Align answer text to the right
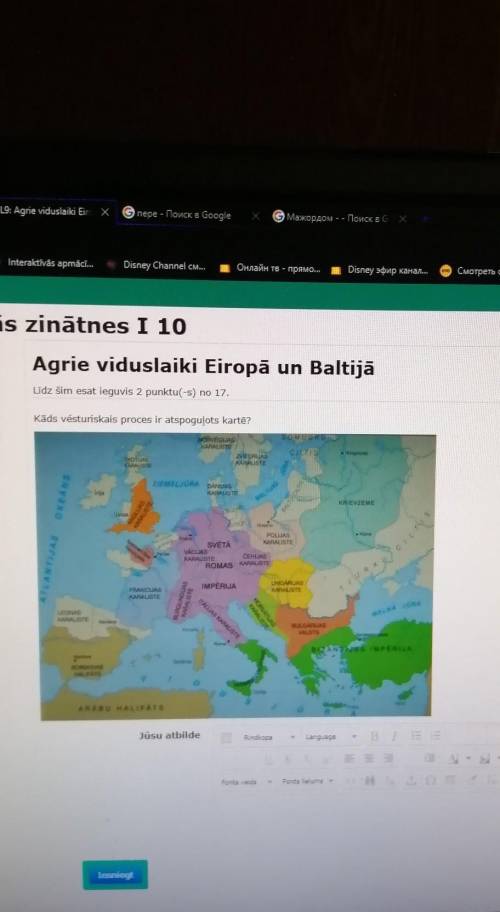Screen dimensions: 500x912 388,758
